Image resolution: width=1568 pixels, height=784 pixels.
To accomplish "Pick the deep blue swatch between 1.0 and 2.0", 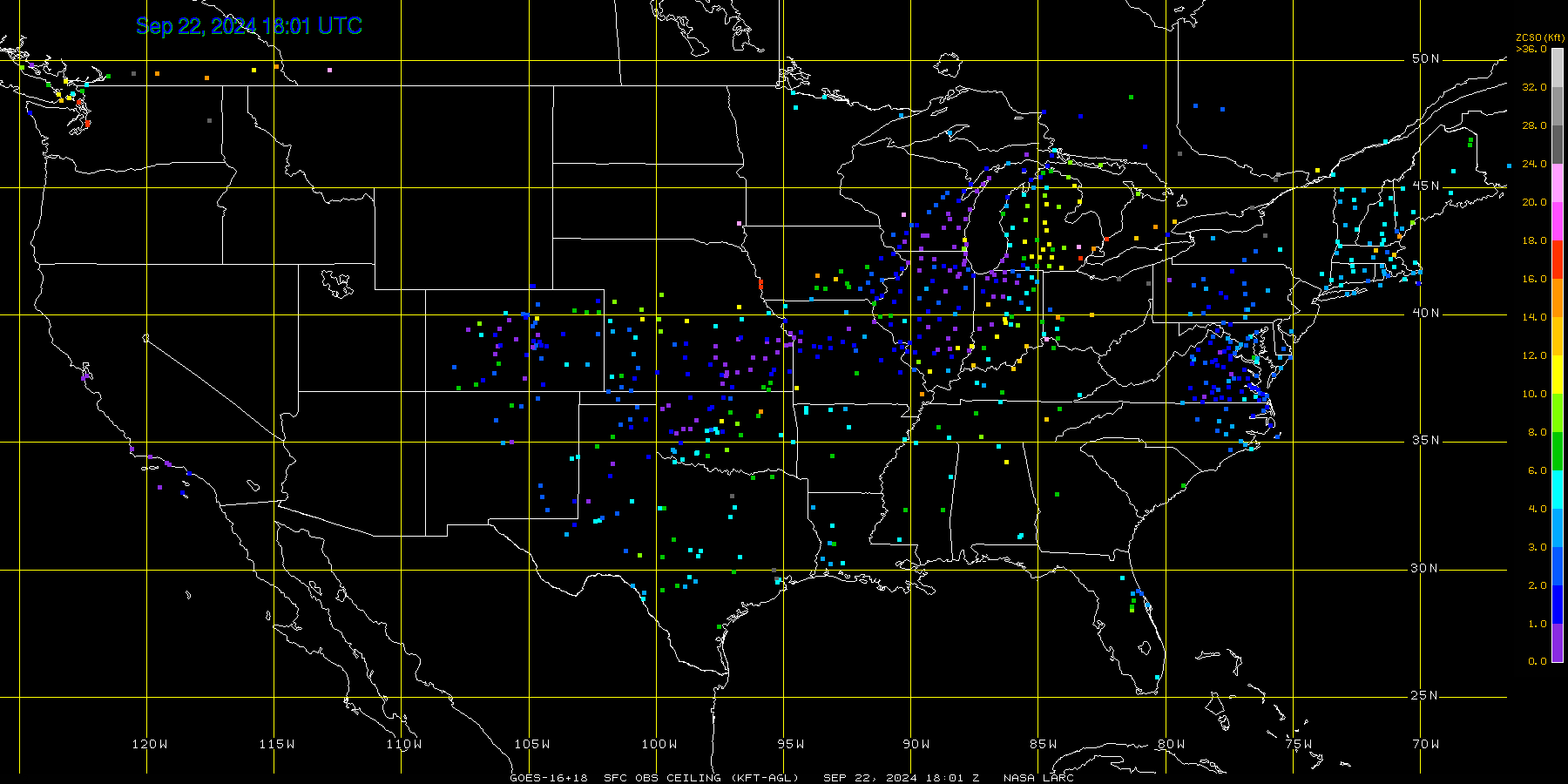I will coord(1558,605).
